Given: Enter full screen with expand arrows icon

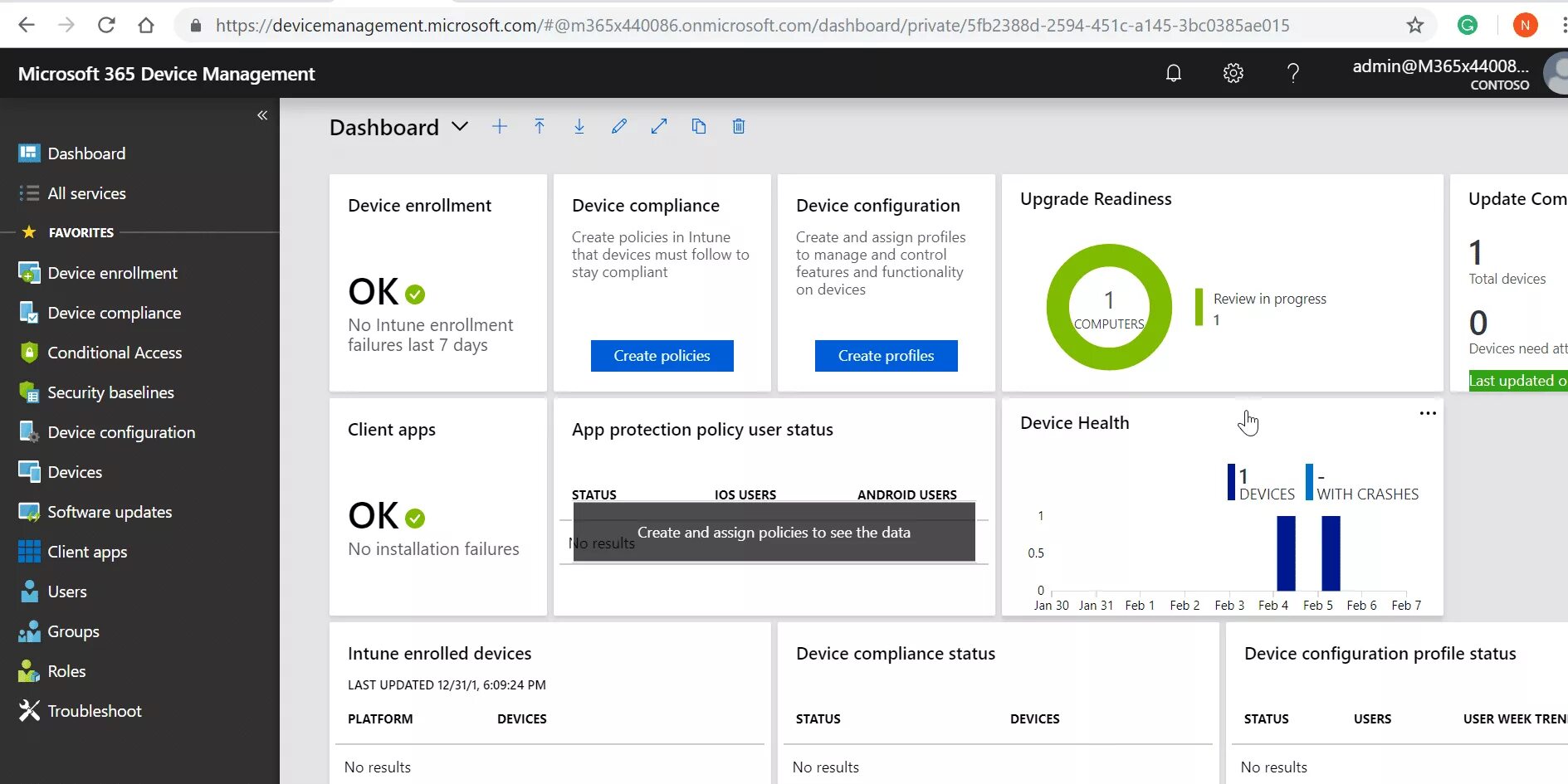Looking at the screenshot, I should tap(659, 126).
